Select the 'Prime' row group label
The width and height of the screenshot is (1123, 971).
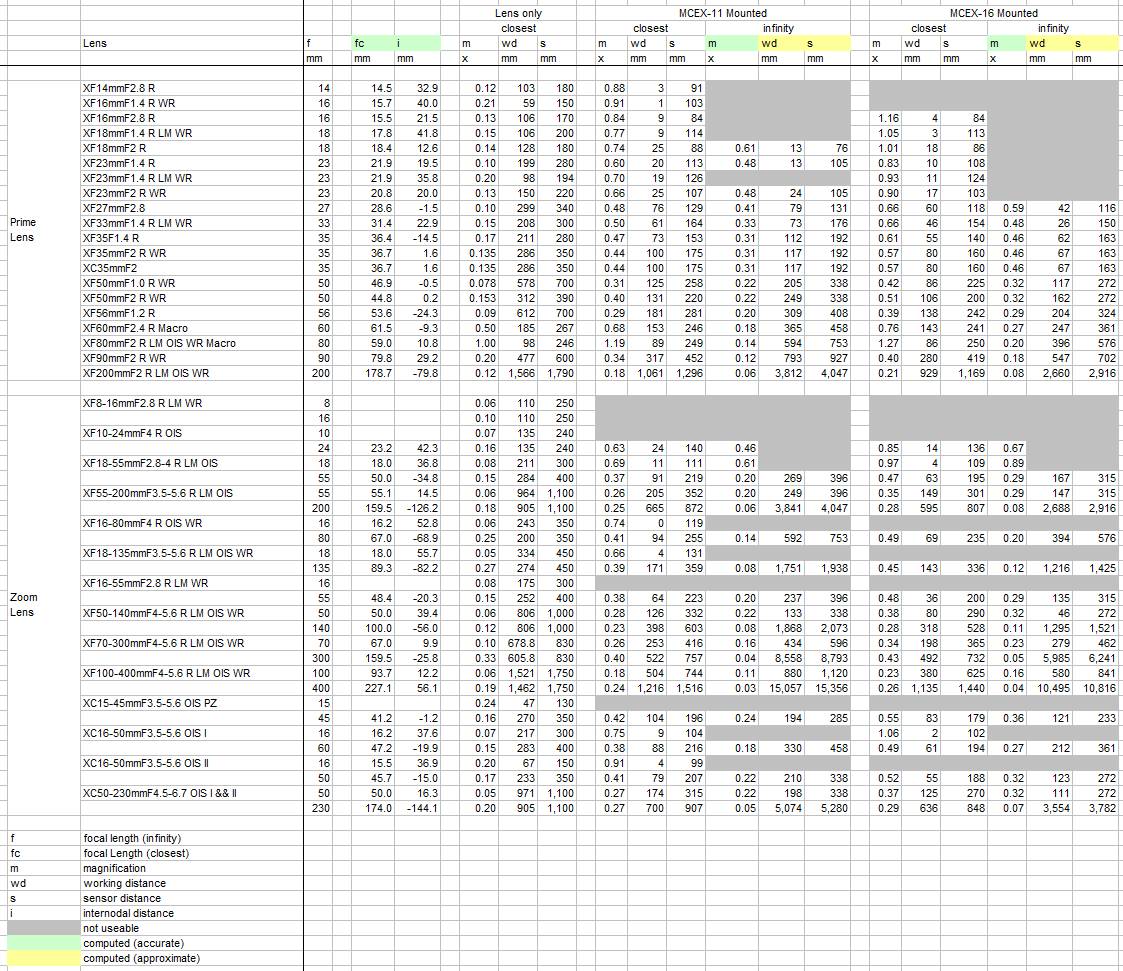23,222
